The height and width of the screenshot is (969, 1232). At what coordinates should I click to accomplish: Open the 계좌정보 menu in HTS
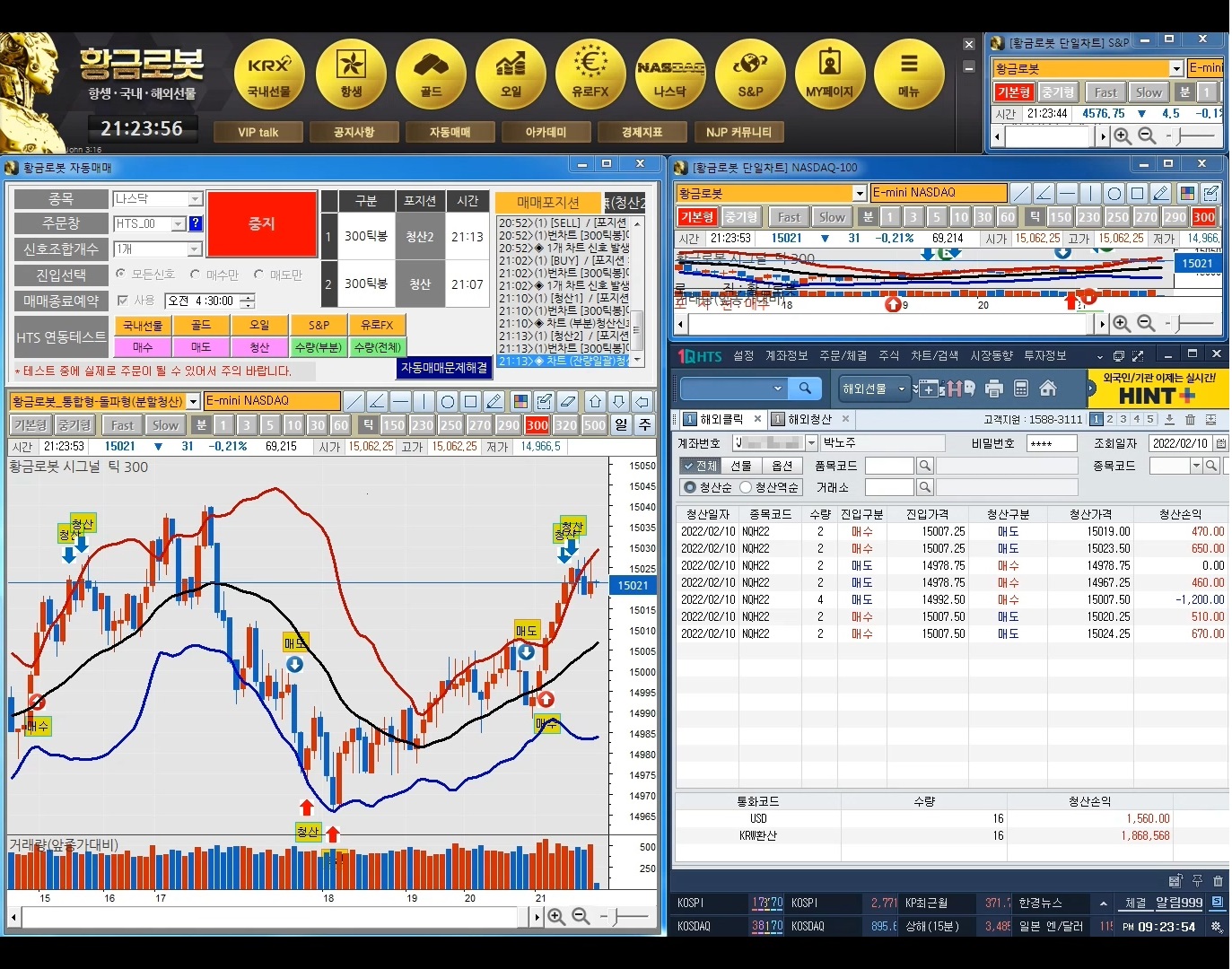click(786, 355)
